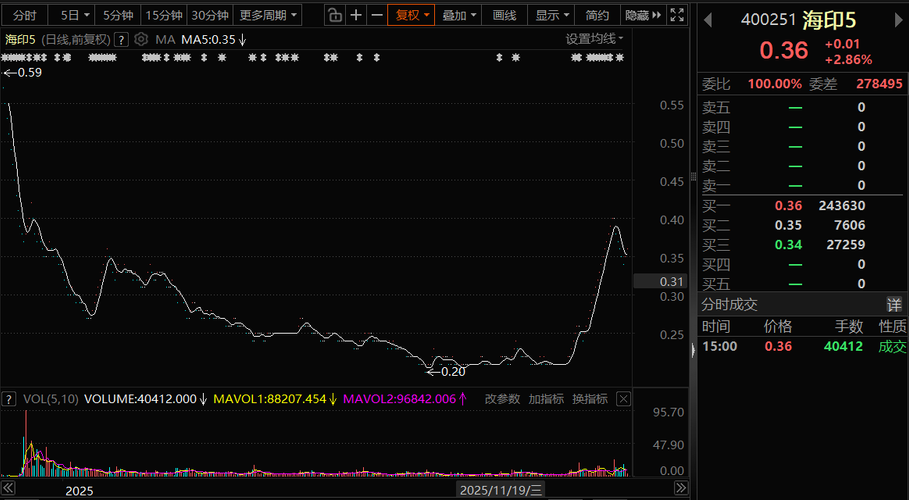Image resolution: width=909 pixels, height=500 pixels.
Task: Select the 5分钟 period tab
Action: coord(118,15)
